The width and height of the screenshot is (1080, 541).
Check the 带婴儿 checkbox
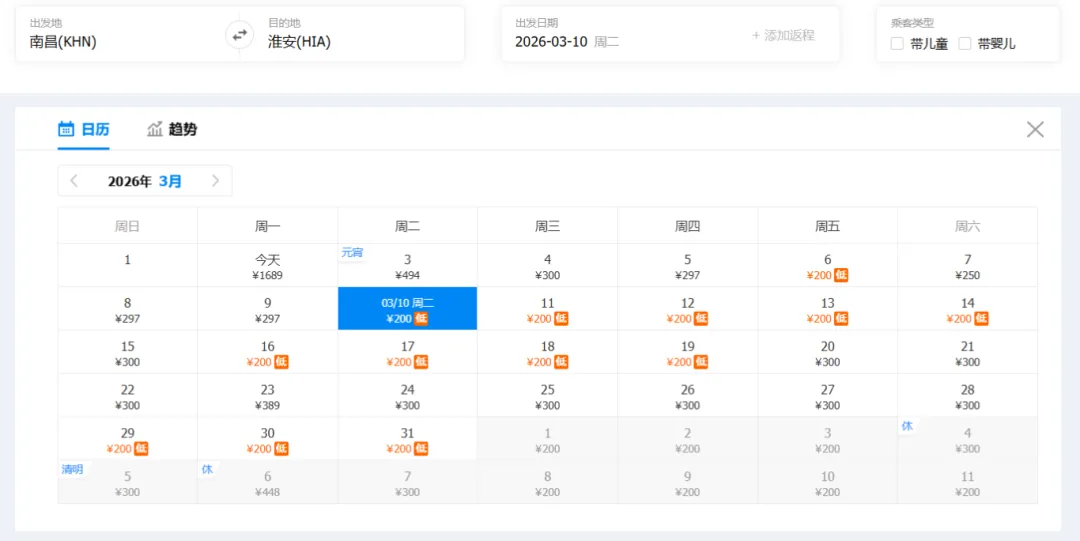(965, 44)
